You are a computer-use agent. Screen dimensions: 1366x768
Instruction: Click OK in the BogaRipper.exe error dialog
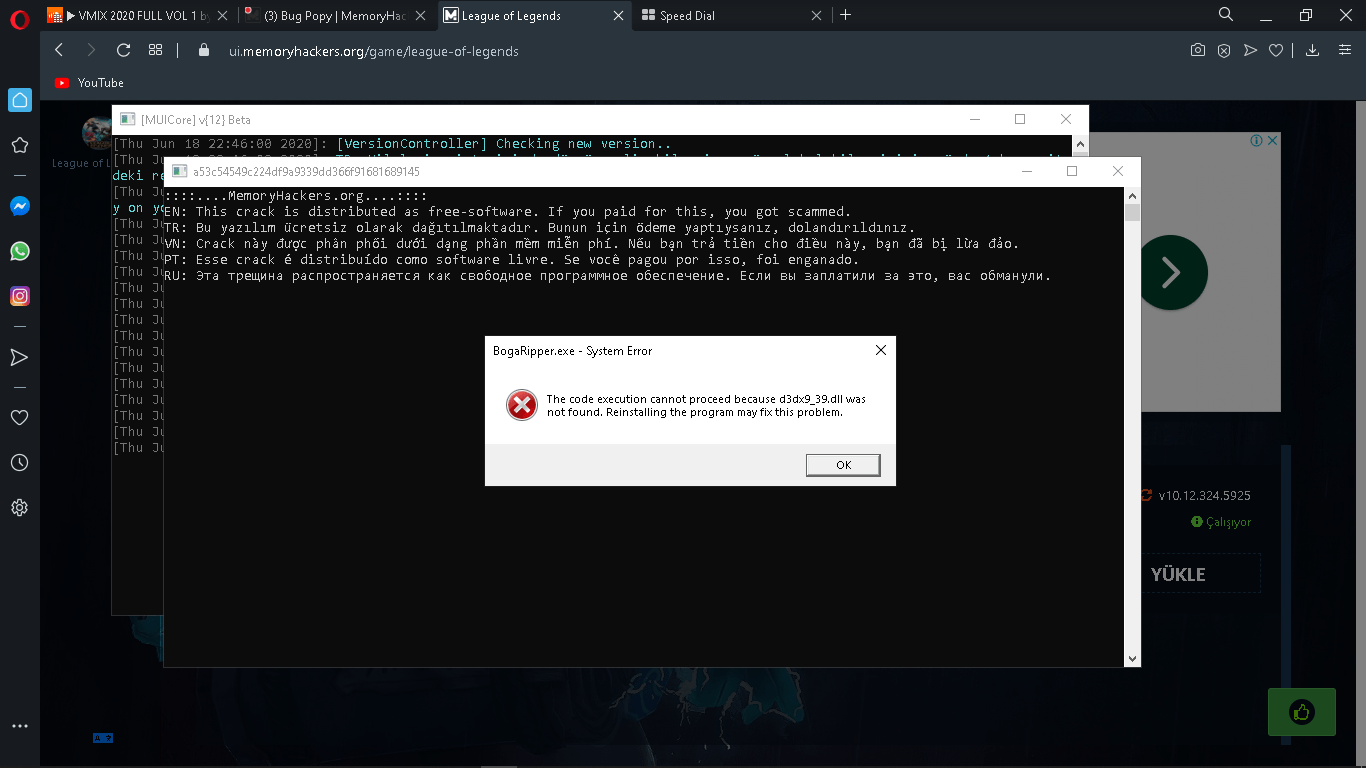(x=843, y=465)
